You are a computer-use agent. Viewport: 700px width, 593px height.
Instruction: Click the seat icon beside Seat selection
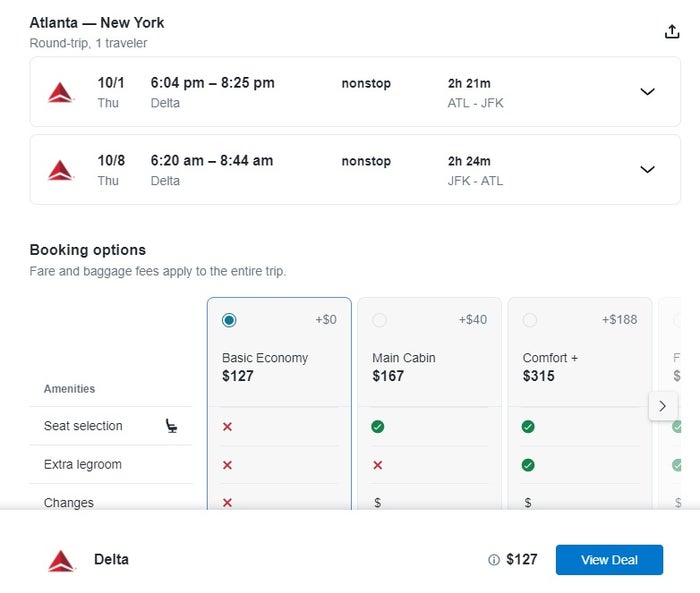click(x=171, y=426)
